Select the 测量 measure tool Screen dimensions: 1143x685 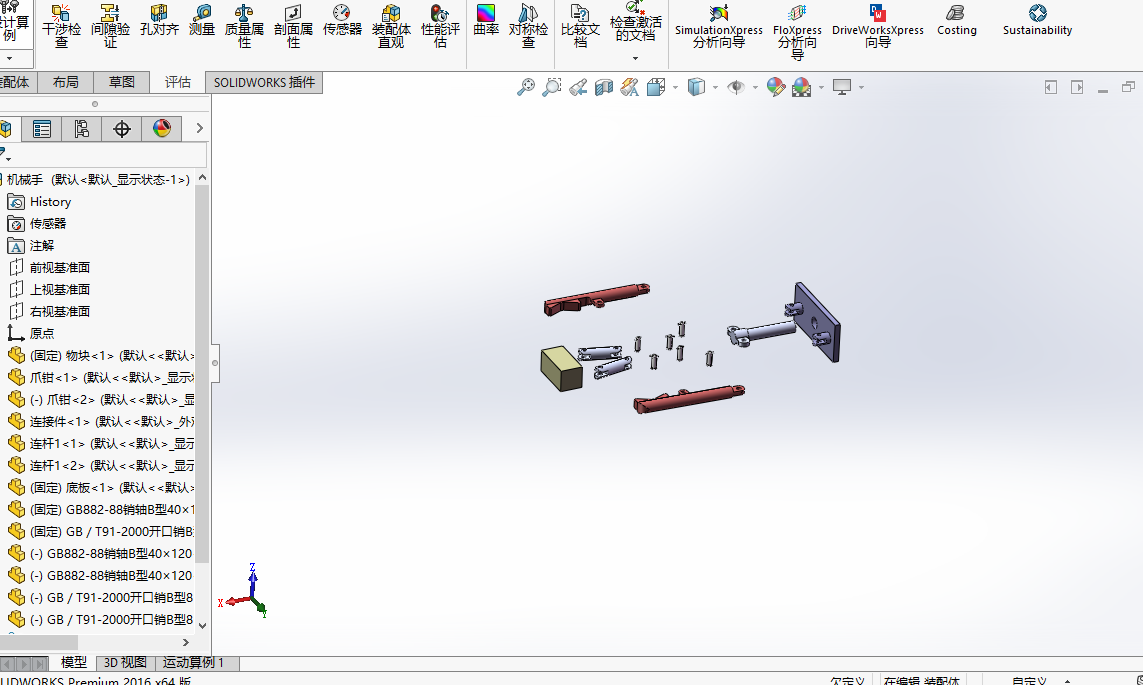202,20
